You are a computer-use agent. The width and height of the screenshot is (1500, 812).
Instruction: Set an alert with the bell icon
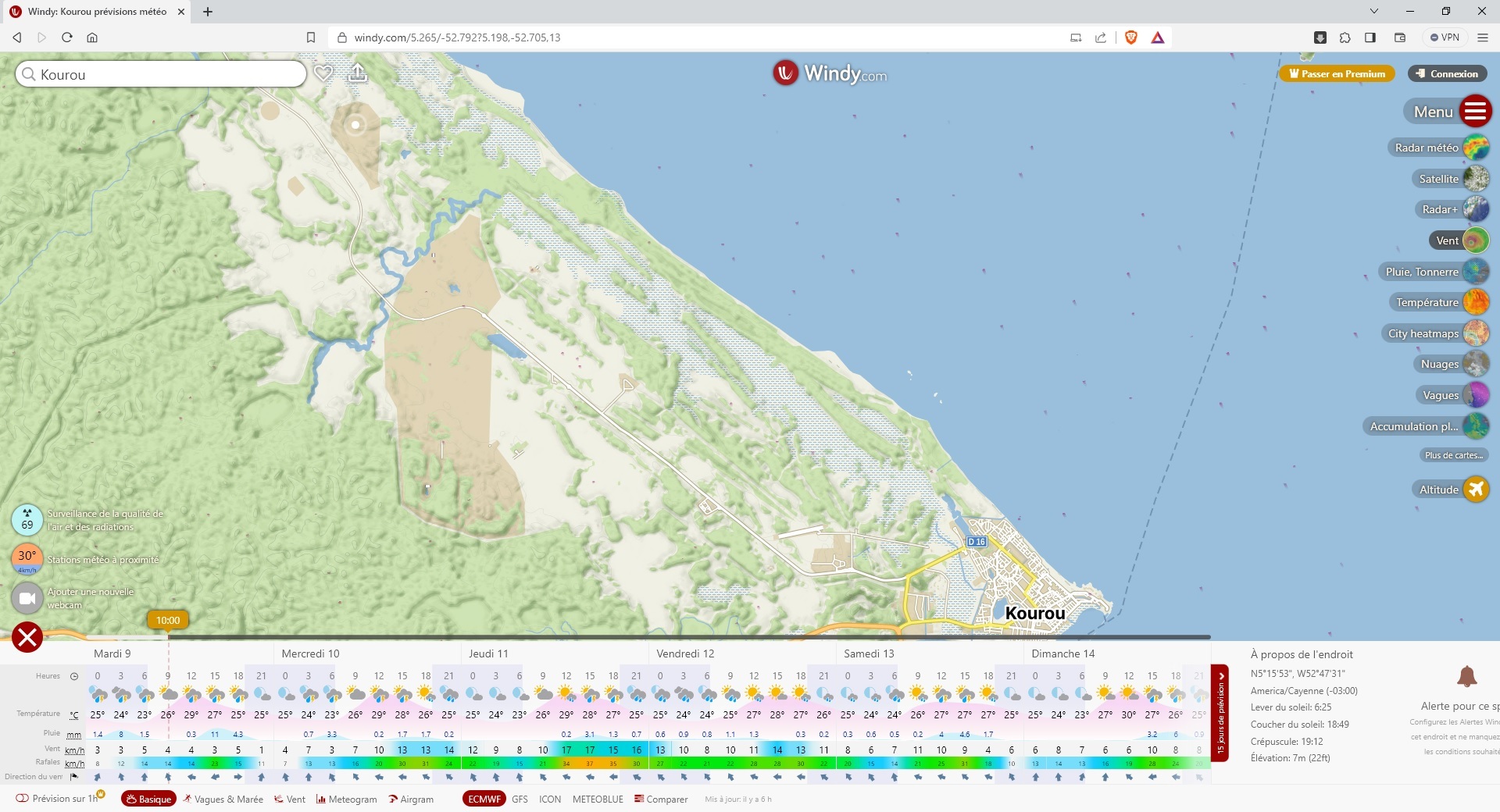[1467, 676]
